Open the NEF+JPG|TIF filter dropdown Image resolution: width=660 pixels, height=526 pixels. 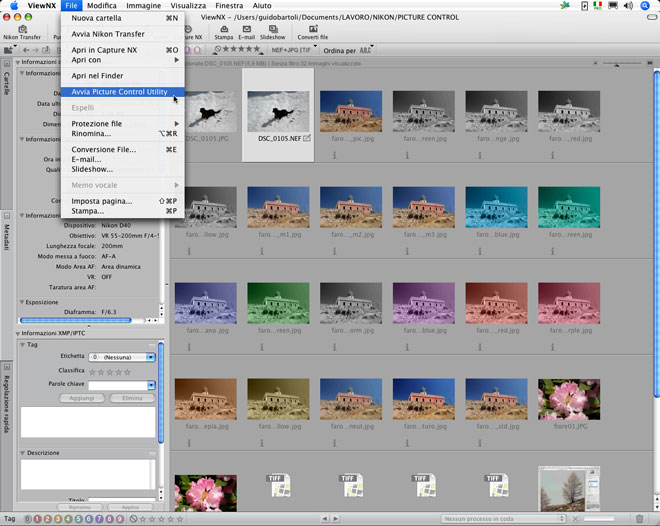[x=293, y=50]
